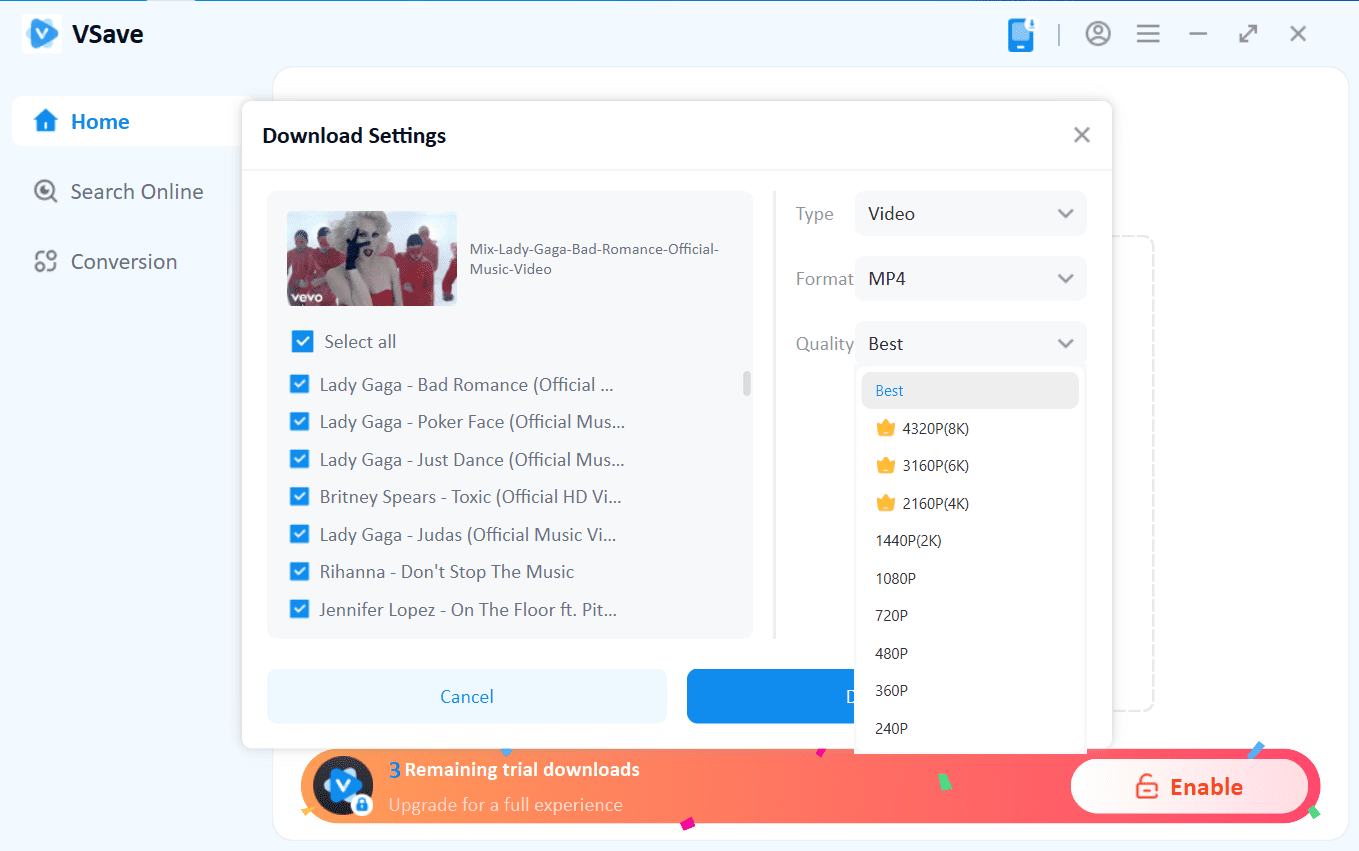The image size is (1359, 851).
Task: Go to the Home tab
Action: (x=128, y=122)
